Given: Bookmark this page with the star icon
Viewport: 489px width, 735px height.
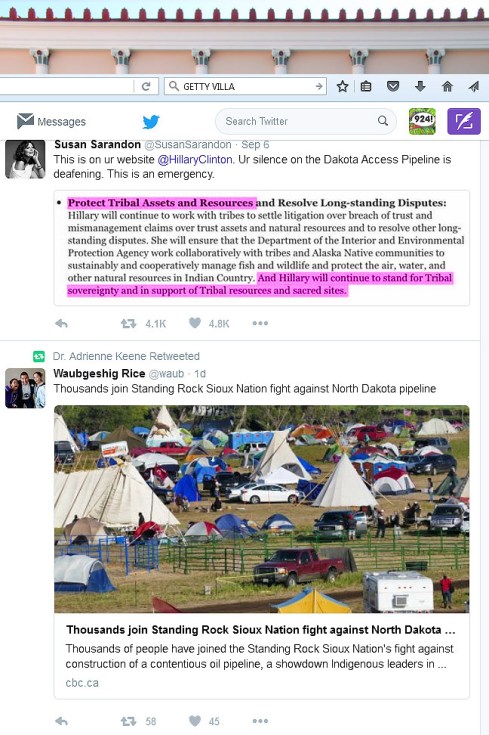Looking at the screenshot, I should 343,86.
